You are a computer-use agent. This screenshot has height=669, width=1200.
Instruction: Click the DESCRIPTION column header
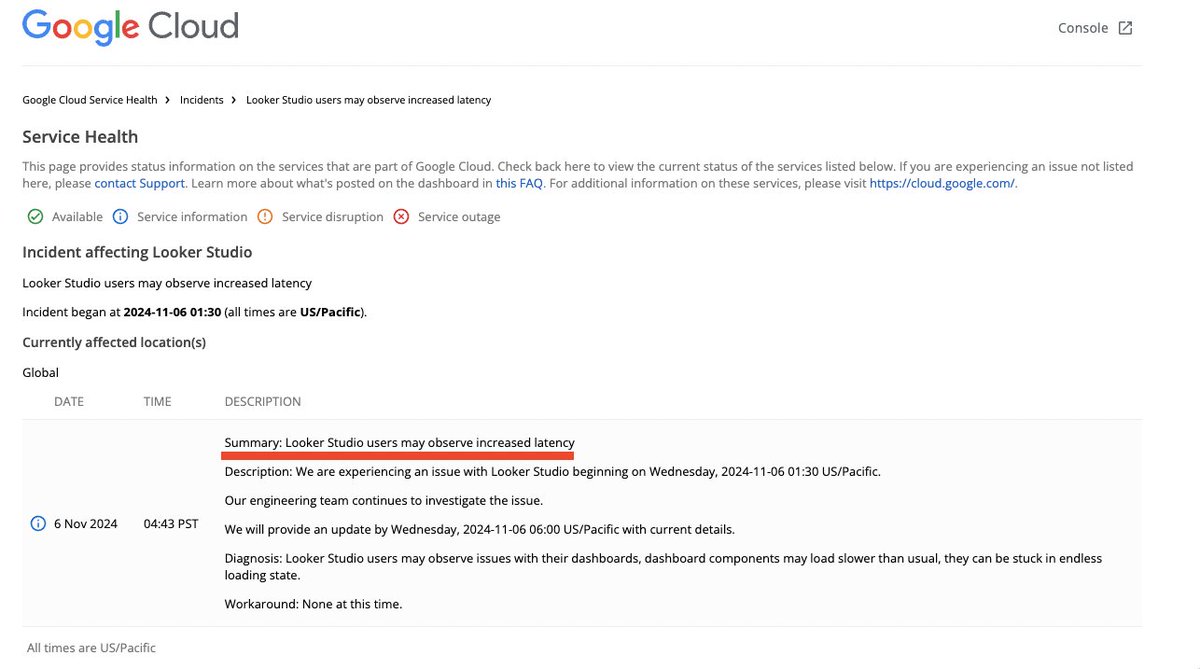coord(263,402)
